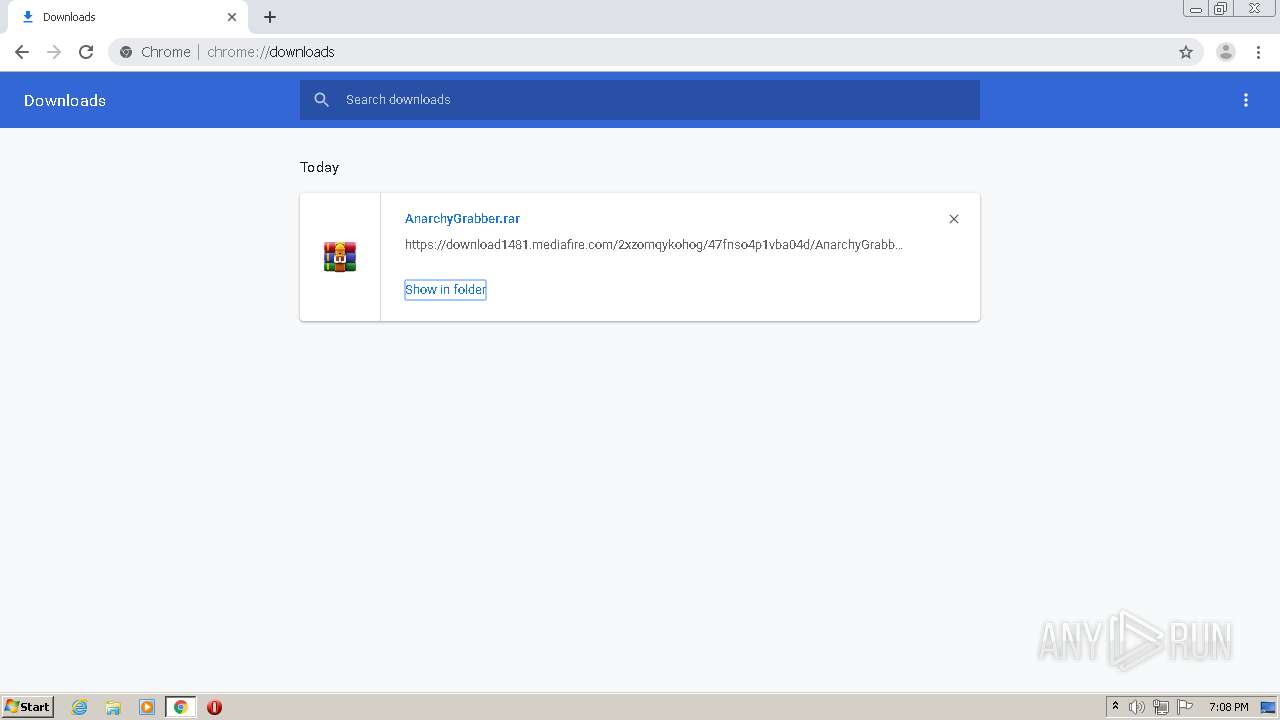Open the Action Center flag icon
This screenshot has width=1280, height=720.
point(1185,707)
